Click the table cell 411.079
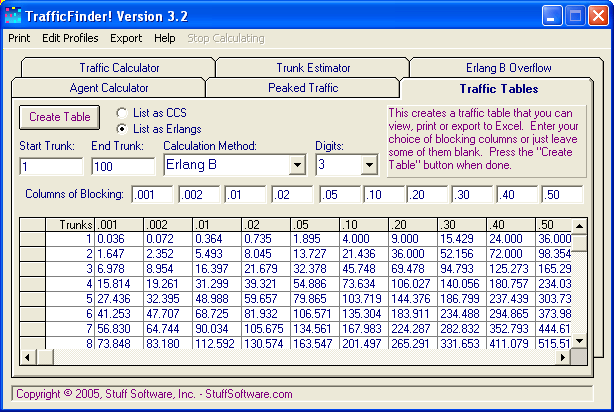This screenshot has width=614, height=412. (x=511, y=343)
